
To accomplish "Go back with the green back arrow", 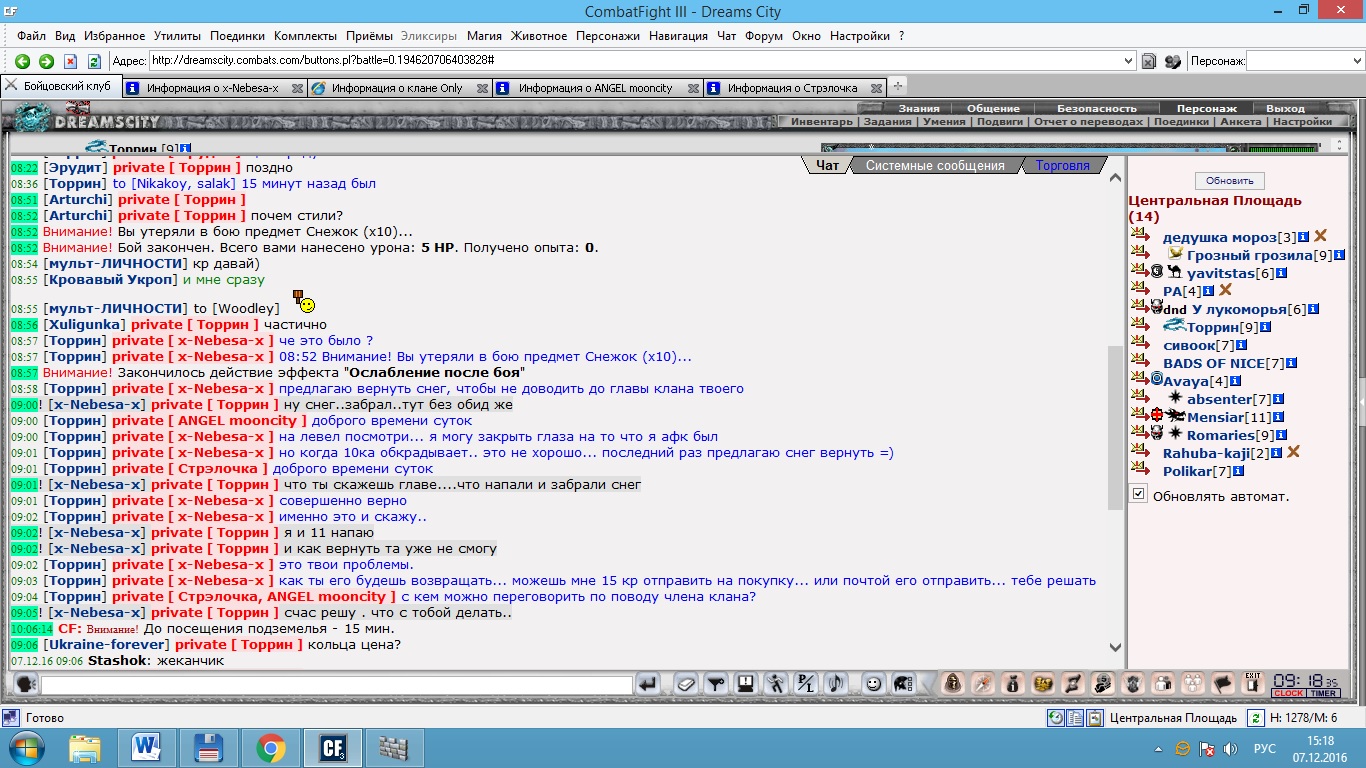I will pyautogui.click(x=22, y=61).
